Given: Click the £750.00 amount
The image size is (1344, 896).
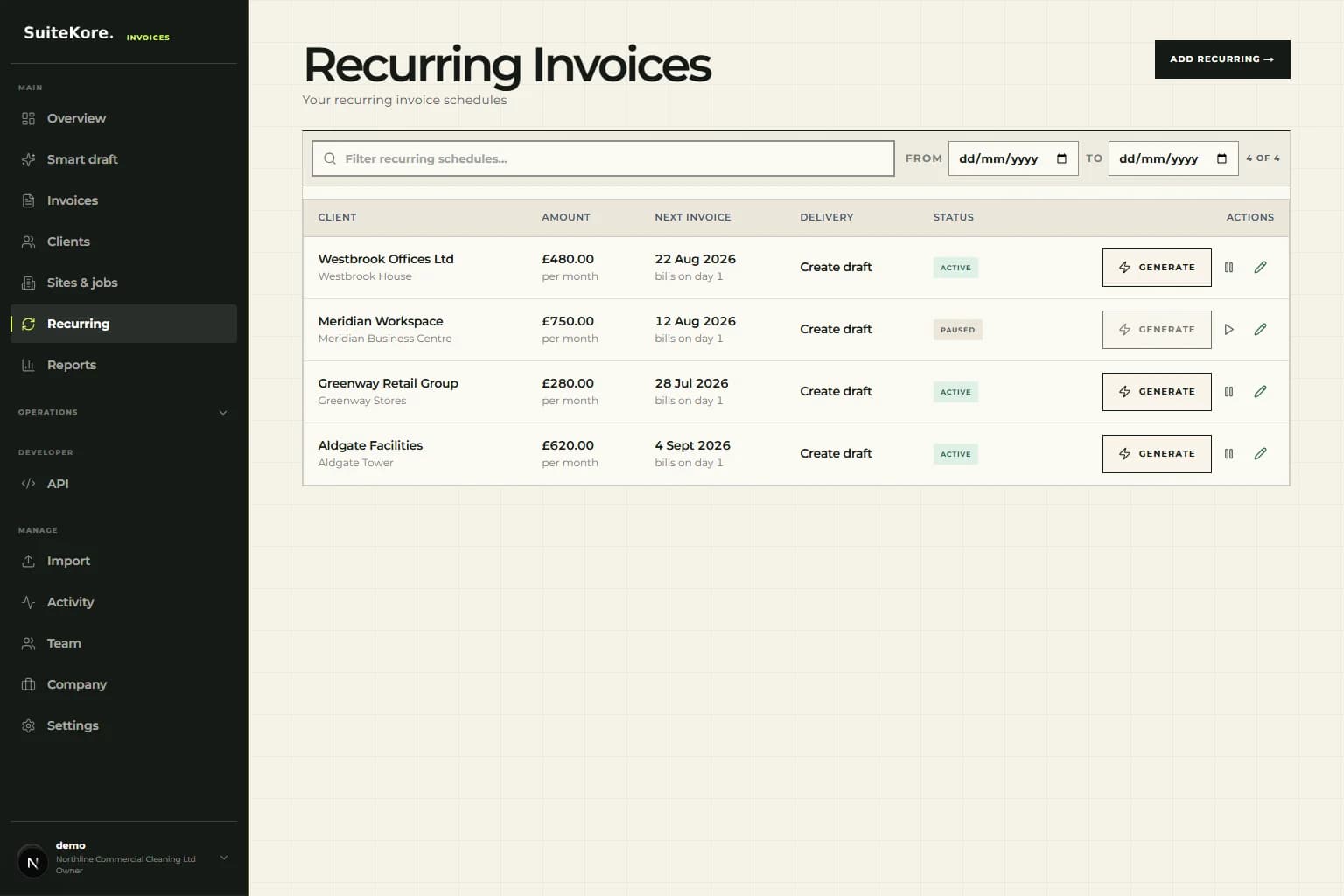Looking at the screenshot, I should [x=568, y=321].
